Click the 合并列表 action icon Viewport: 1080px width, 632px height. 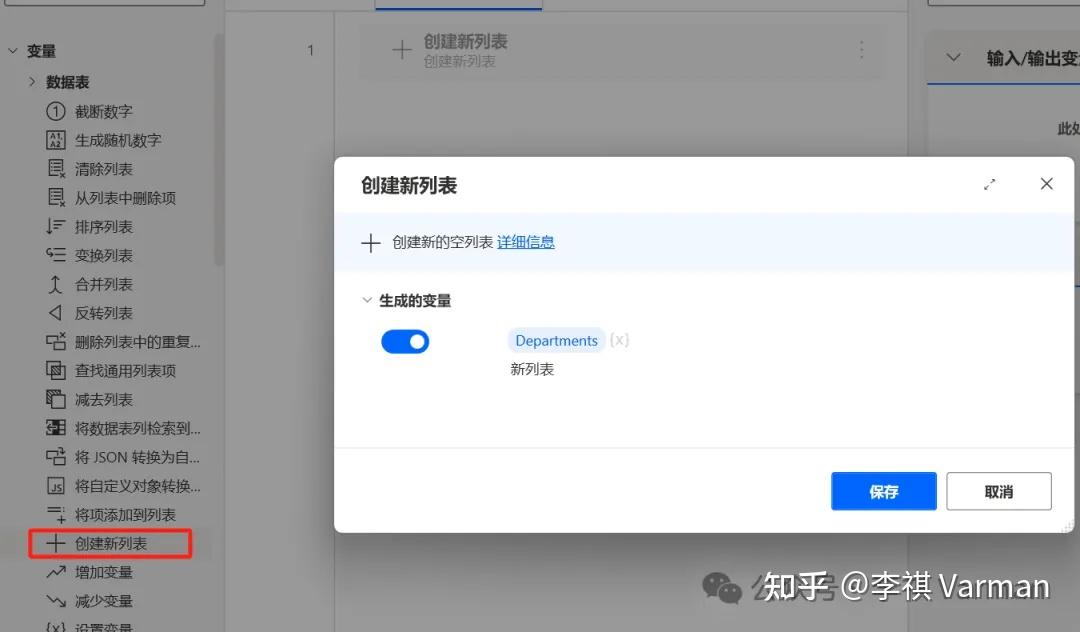click(55, 283)
